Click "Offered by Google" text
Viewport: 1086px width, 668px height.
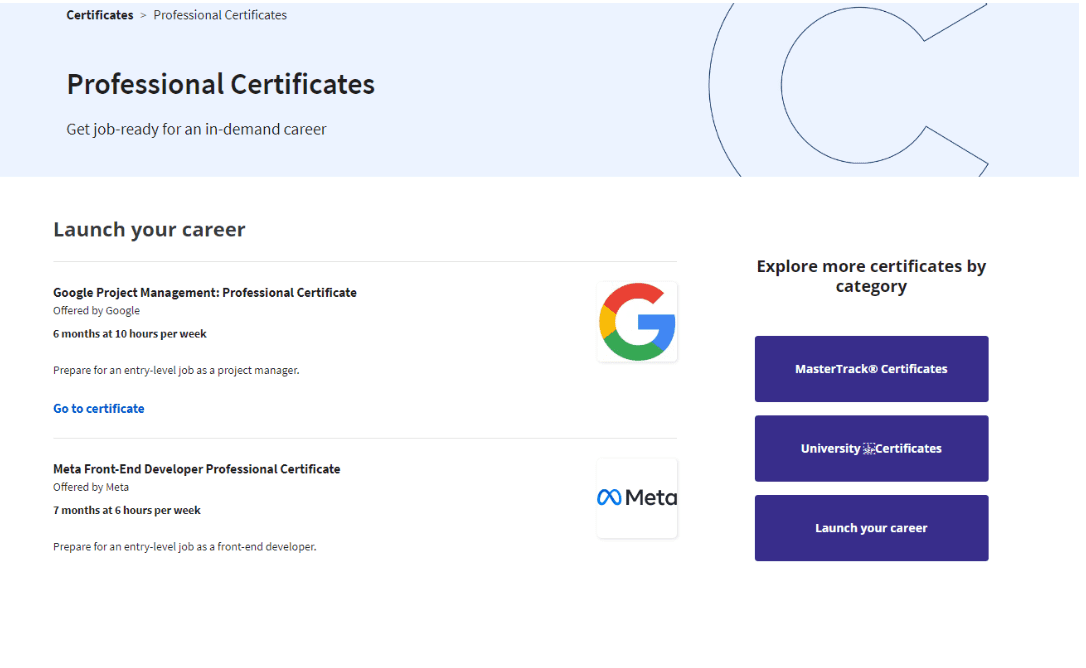(96, 310)
